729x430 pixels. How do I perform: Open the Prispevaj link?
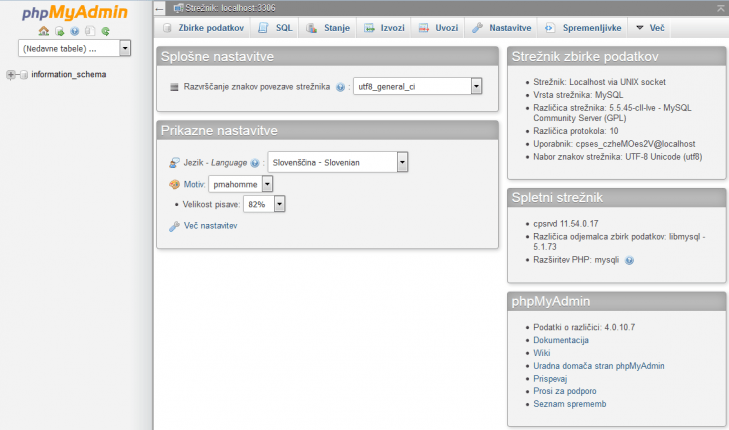(550, 379)
